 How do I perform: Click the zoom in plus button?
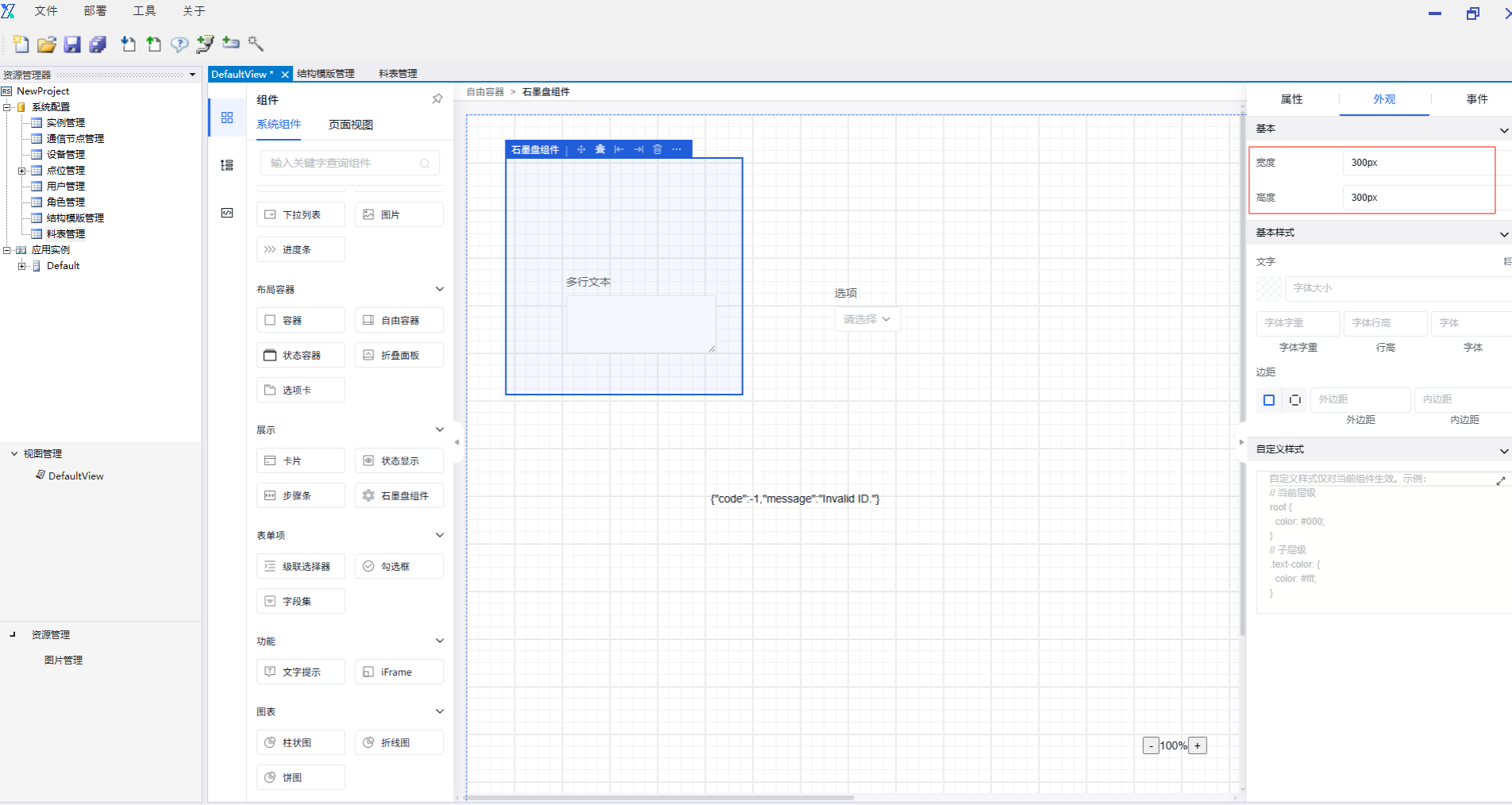(1198, 745)
